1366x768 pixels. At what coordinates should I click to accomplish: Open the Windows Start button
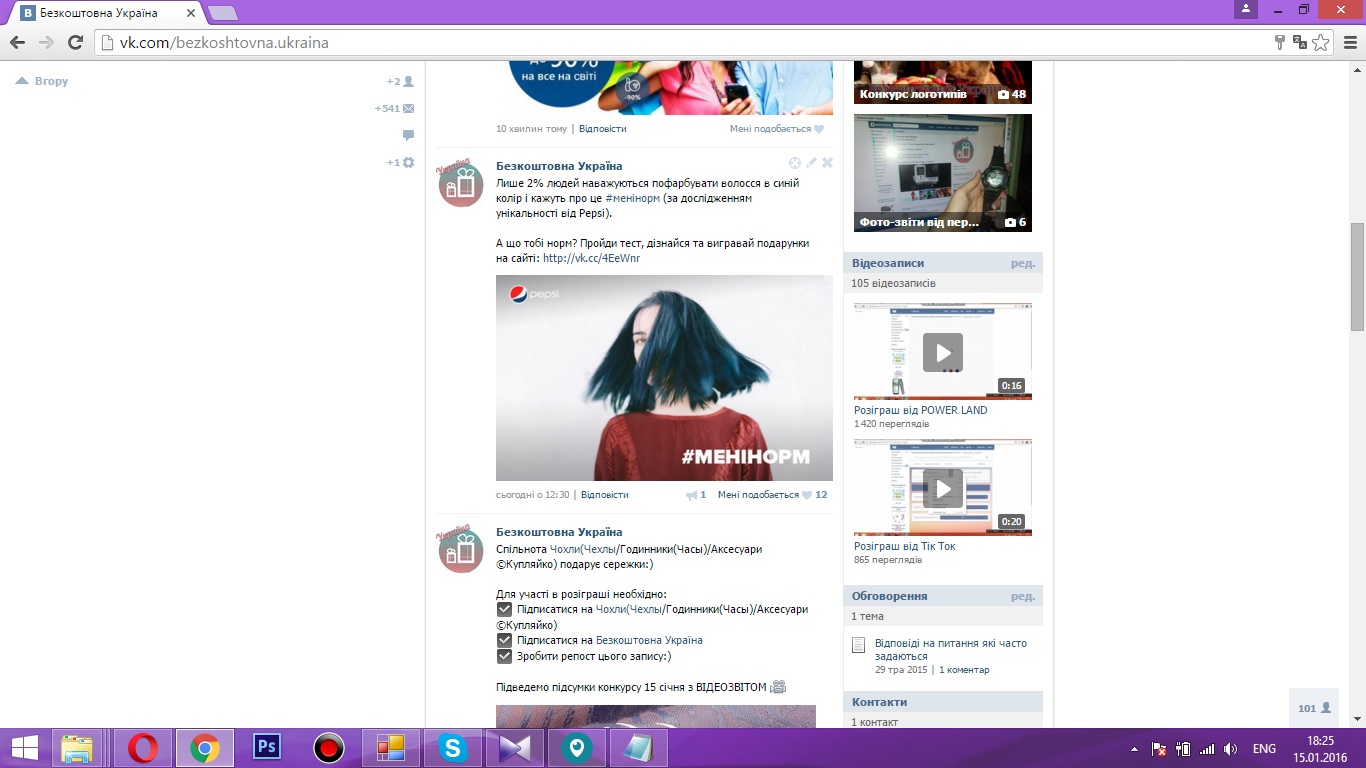24,748
